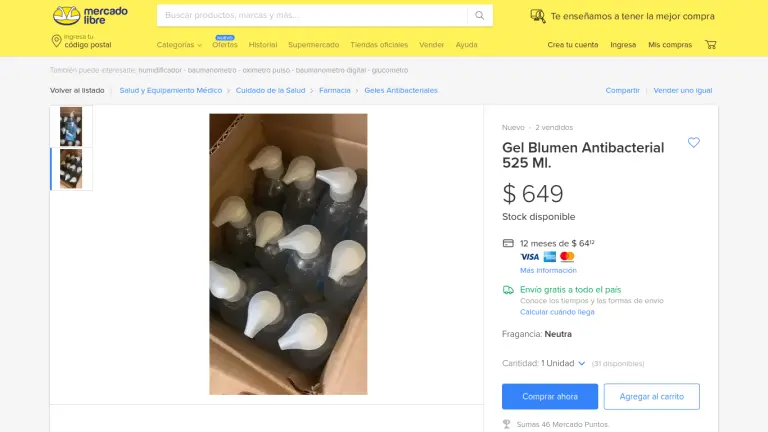
Task: Click the free shipping truck icon
Action: [x=508, y=290]
